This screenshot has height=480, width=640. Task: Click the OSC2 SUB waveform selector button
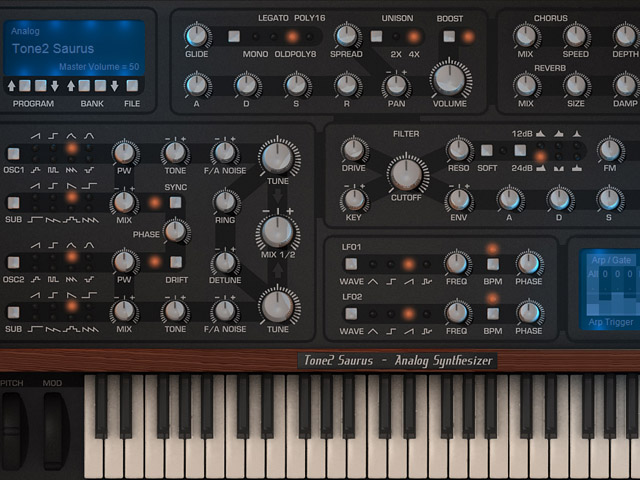(13, 313)
